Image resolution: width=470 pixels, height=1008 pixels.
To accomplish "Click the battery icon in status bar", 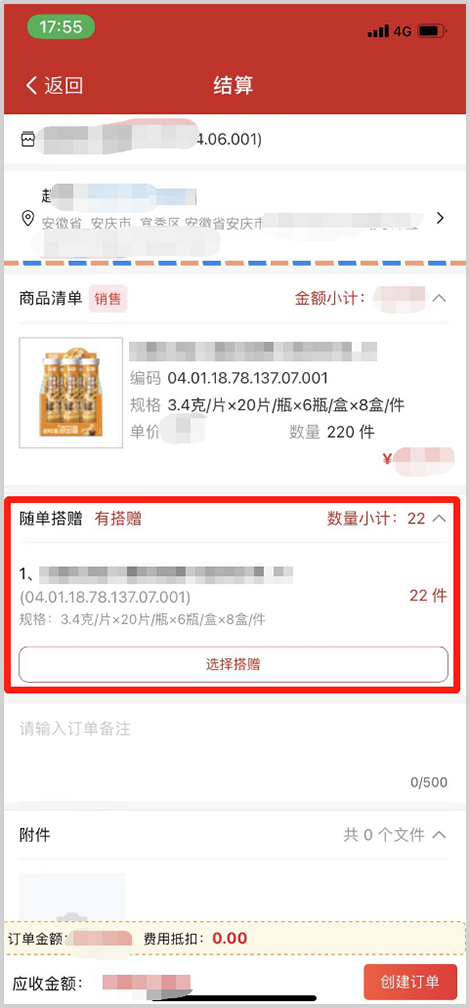I will coord(432,31).
